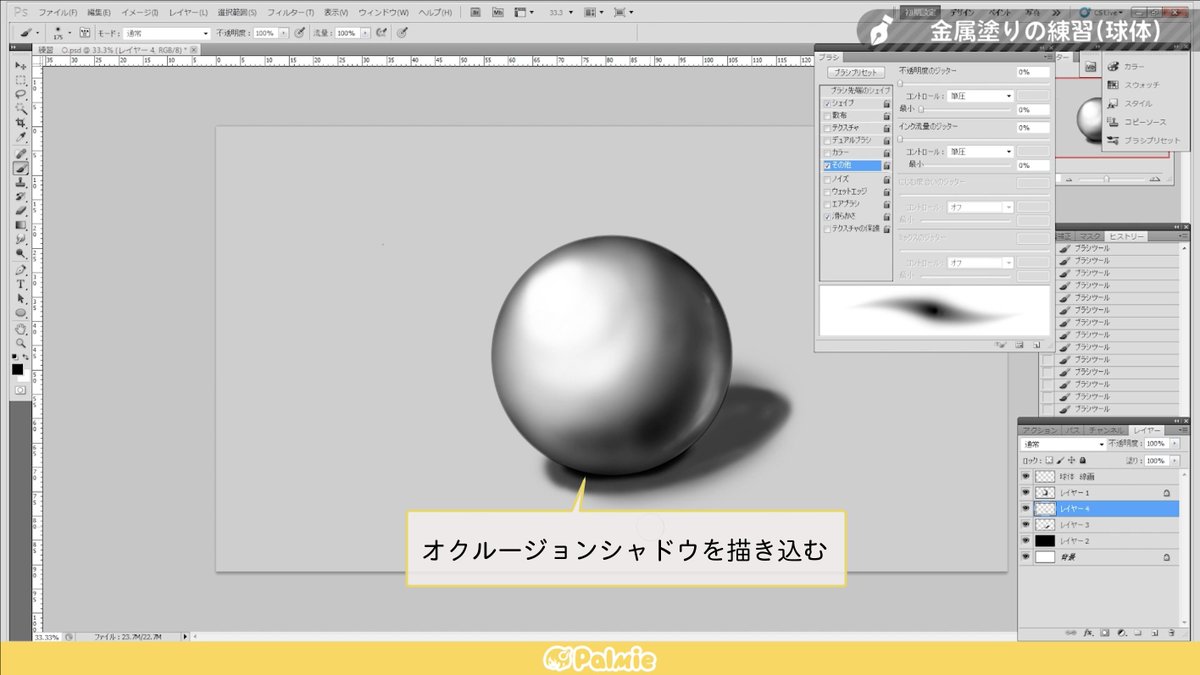Select the Crop tool
Viewport: 1200px width, 675px height.
[x=20, y=122]
